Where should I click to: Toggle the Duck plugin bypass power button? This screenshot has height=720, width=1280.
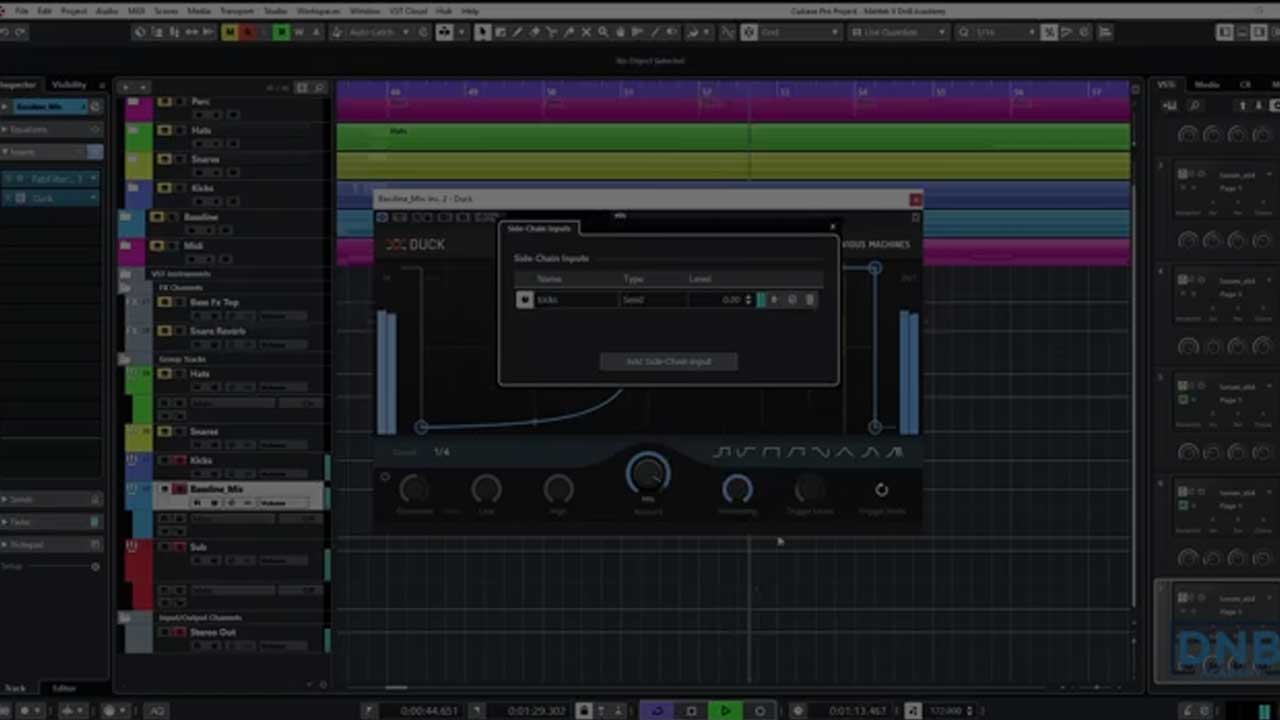(382, 217)
